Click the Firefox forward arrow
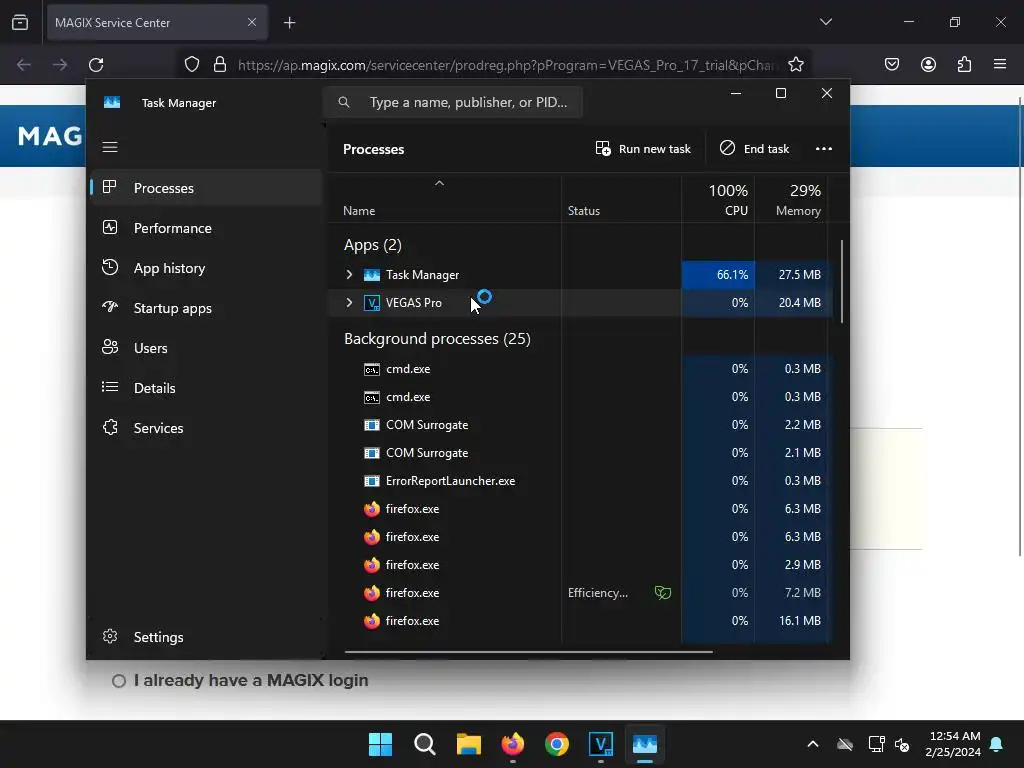This screenshot has width=1024, height=768. 60,65
